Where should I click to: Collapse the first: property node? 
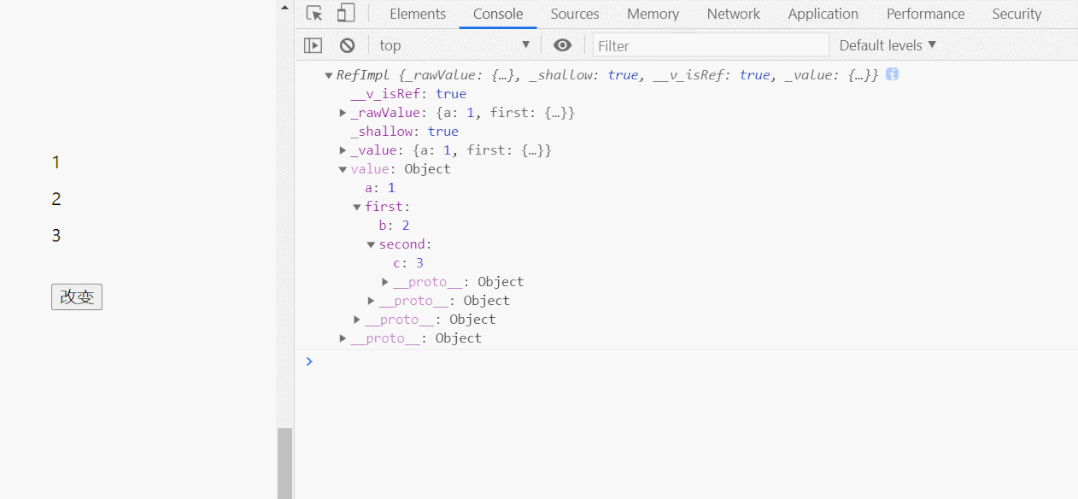[x=357, y=207]
